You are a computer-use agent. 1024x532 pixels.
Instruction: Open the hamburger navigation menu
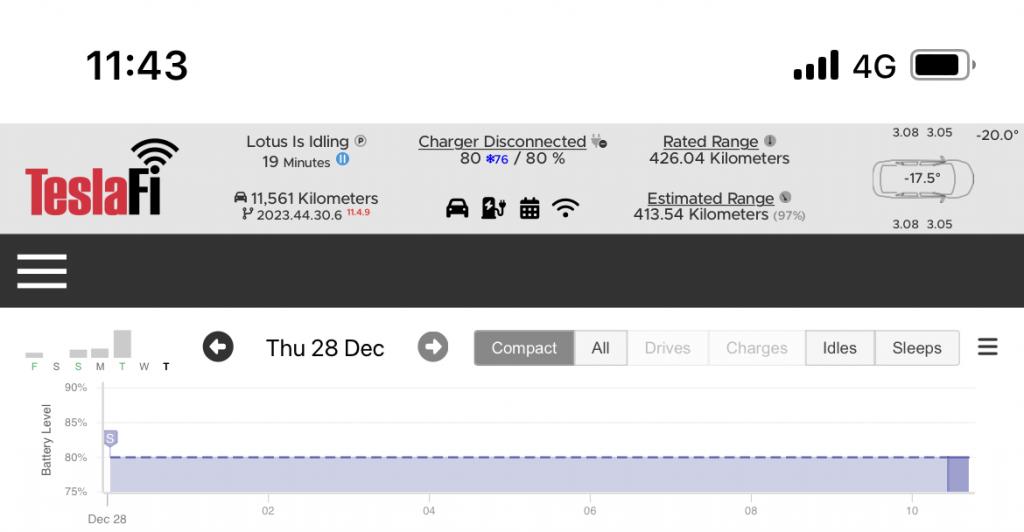point(42,271)
